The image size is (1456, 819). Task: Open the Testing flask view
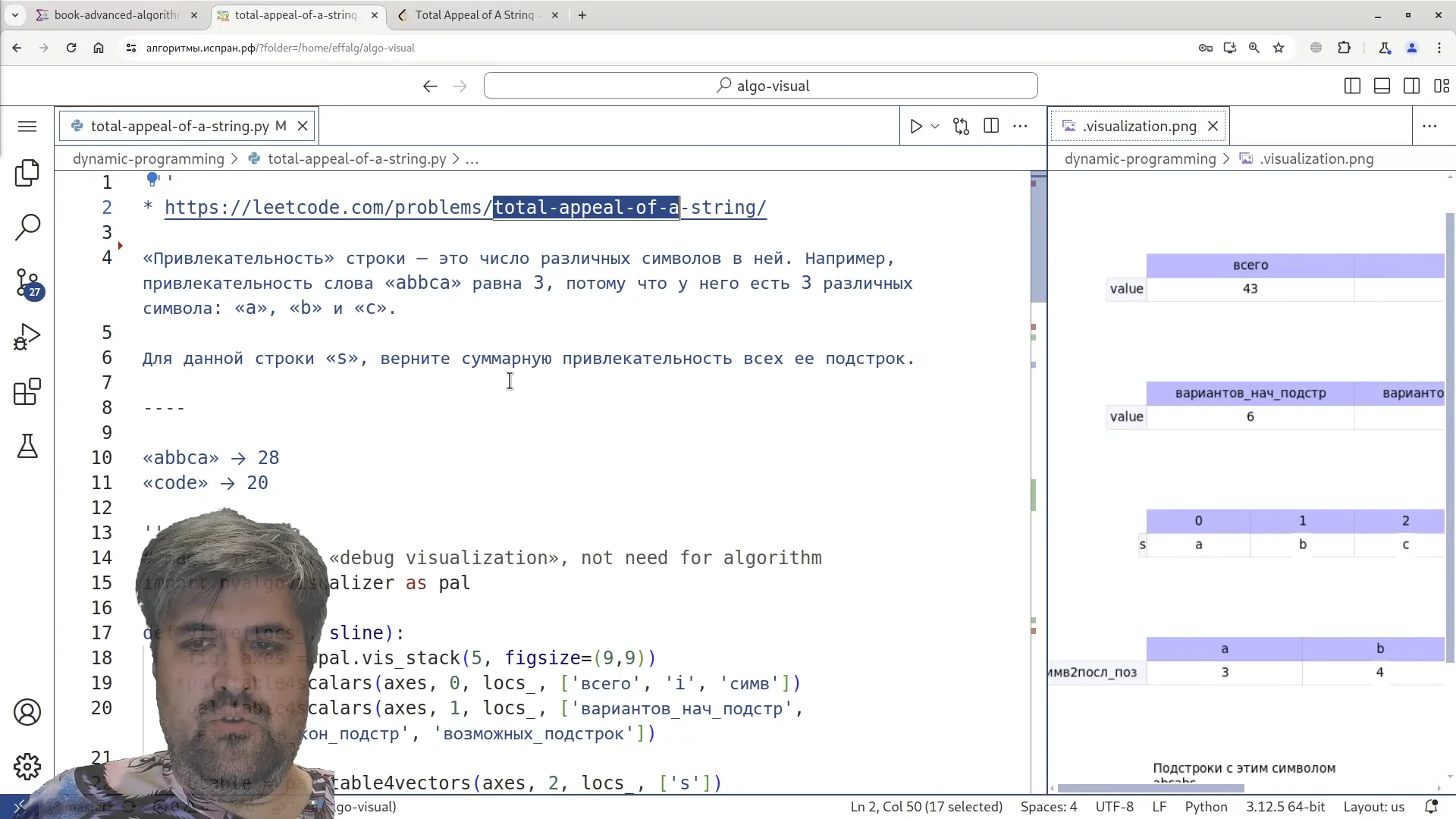click(27, 446)
